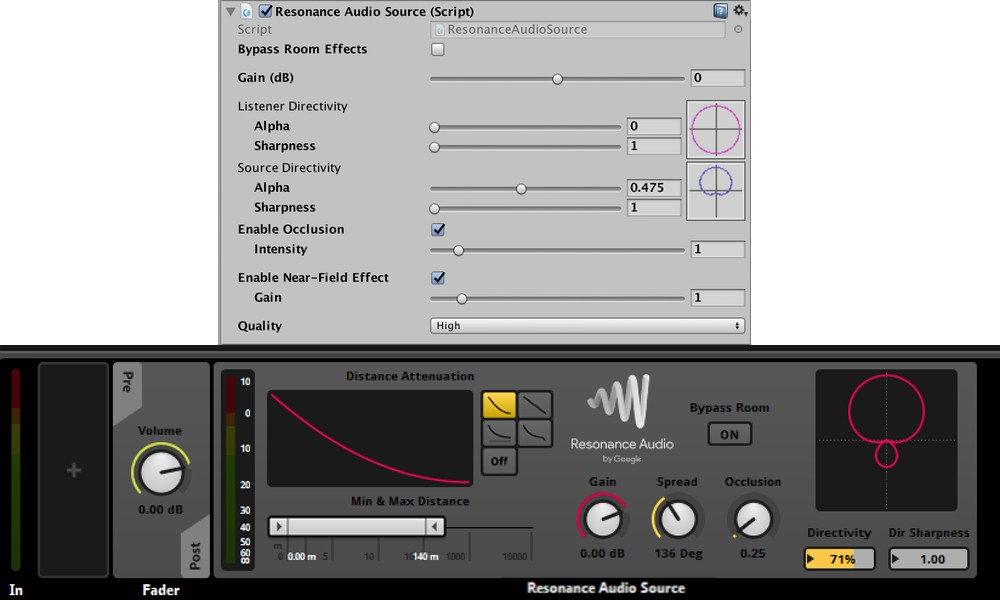The width and height of the screenshot is (1000, 600).
Task: Turn distance attenuation Off
Action: click(x=498, y=461)
